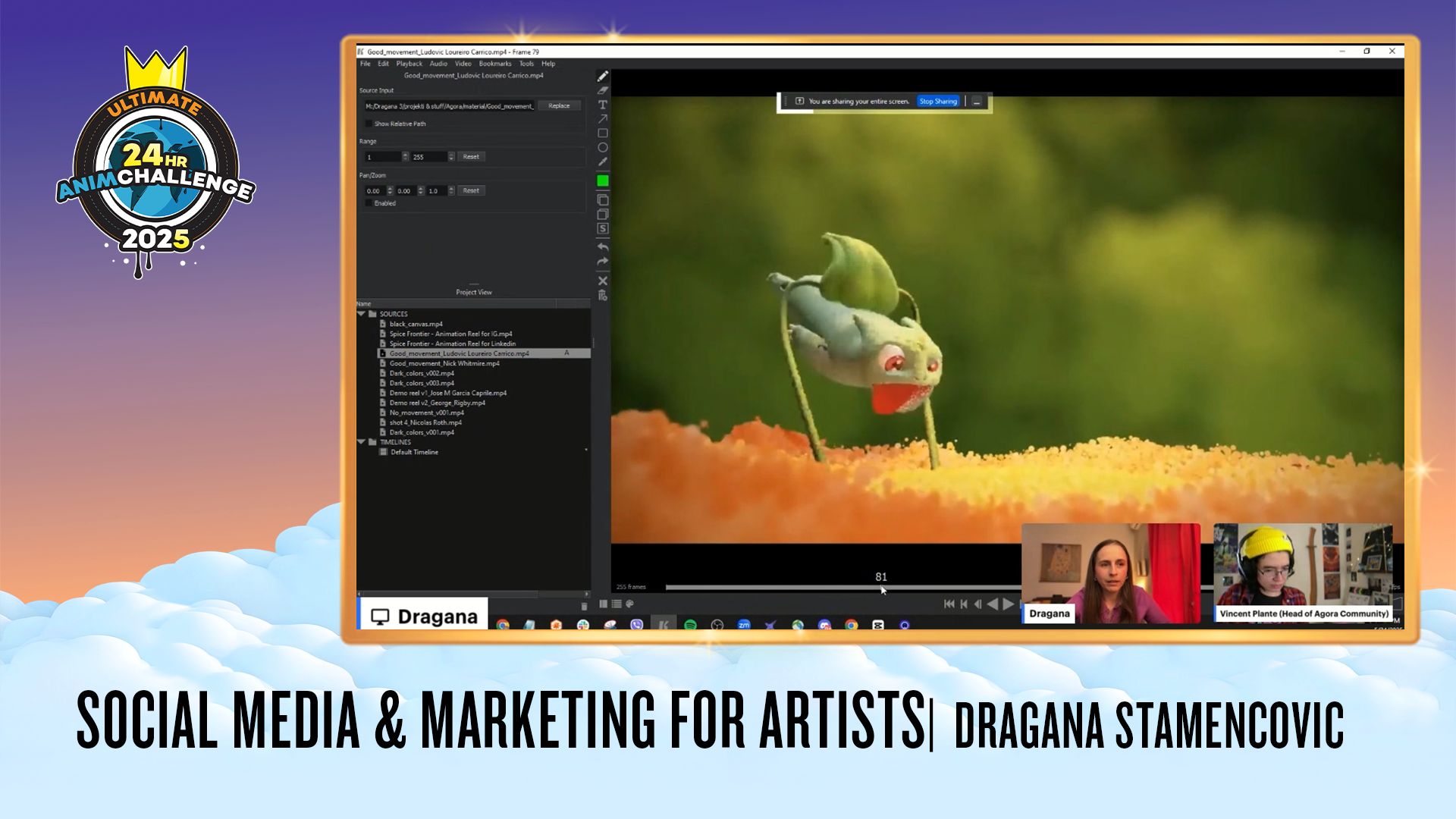Viewport: 1456px width, 819px height.
Task: Collapse the TIMELINES folder
Action: point(362,442)
